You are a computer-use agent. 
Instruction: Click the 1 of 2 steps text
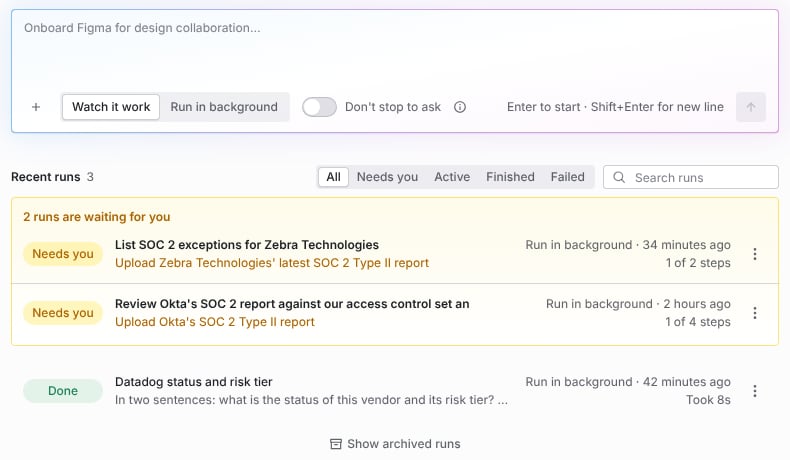click(x=698, y=263)
